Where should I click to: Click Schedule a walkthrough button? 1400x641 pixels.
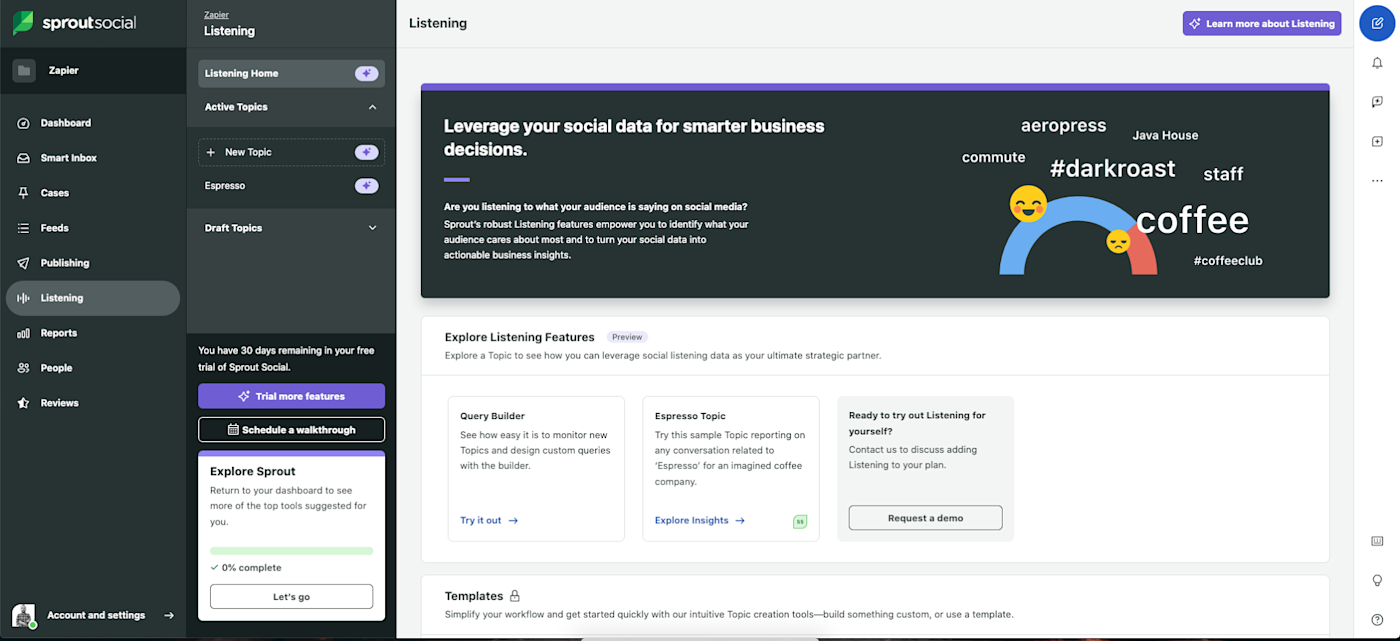(x=291, y=430)
